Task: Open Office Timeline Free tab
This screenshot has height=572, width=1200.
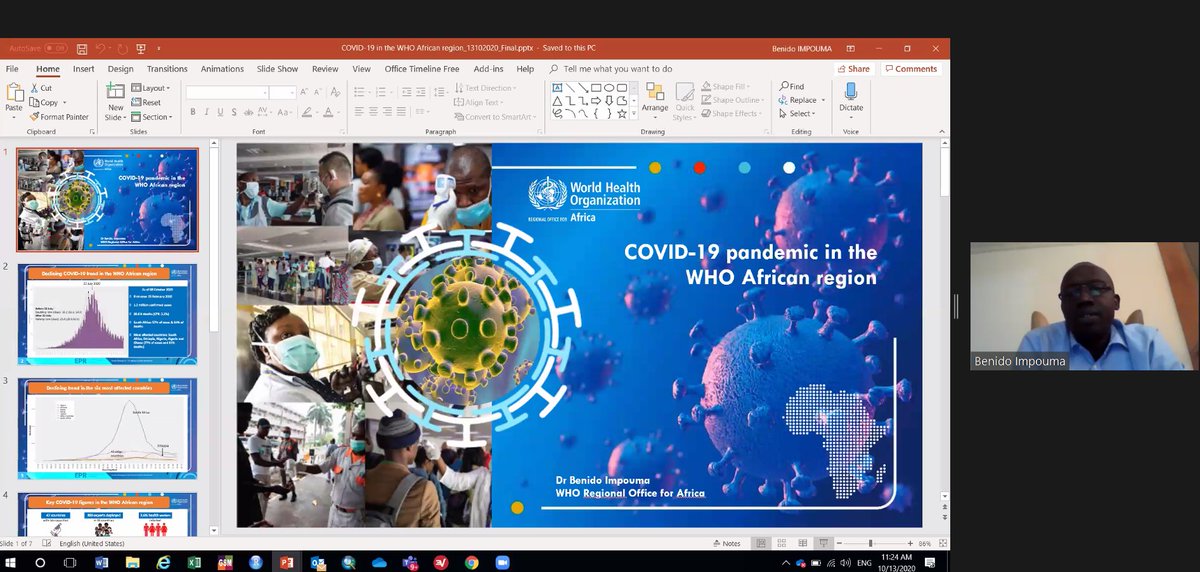Action: [x=422, y=69]
